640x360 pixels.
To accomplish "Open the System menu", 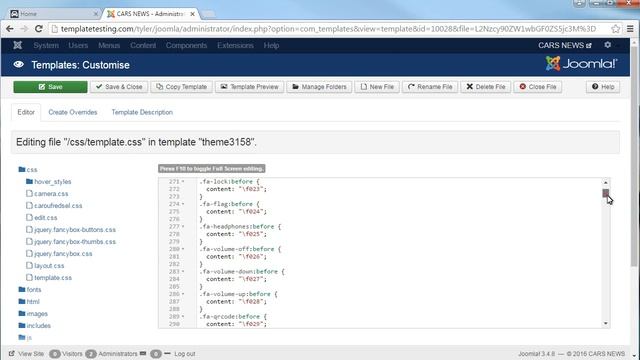I will pos(46,45).
